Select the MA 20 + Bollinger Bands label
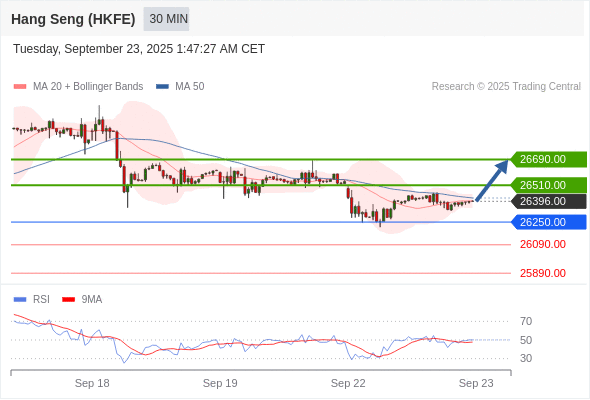Screen dimensions: 590x400 pyautogui.click(x=88, y=87)
